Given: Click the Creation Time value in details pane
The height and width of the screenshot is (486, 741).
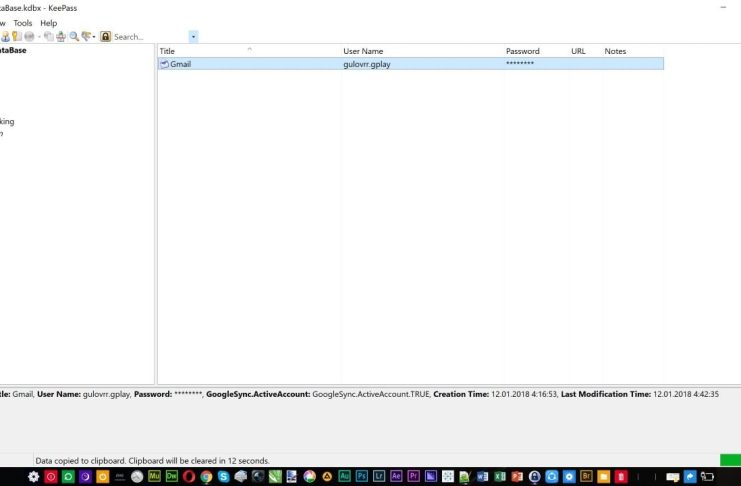Looking at the screenshot, I should [524, 394].
